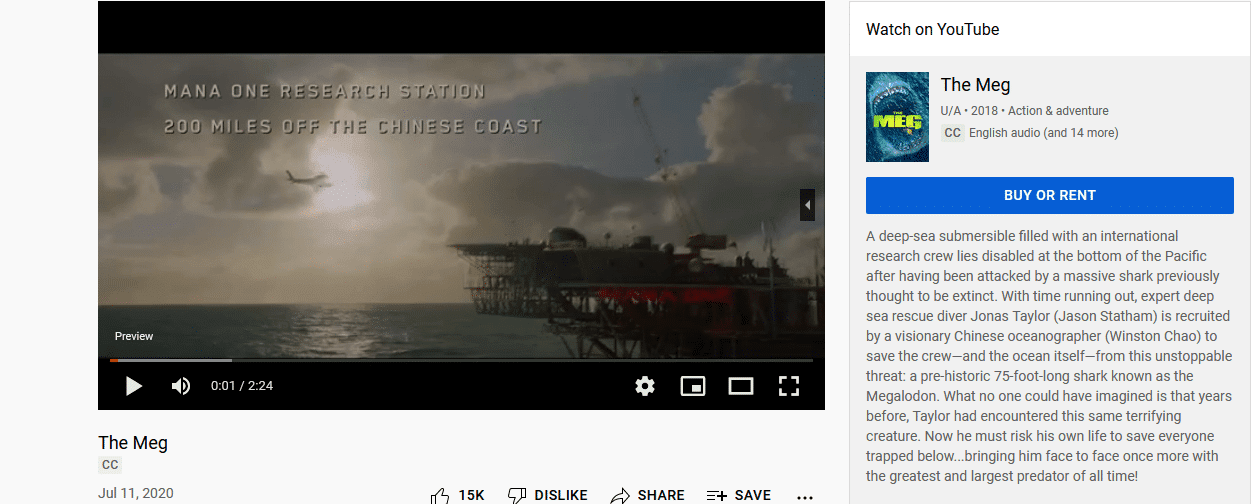Open The Meg movie poster thumbnail
1251x504 pixels.
[x=897, y=116]
